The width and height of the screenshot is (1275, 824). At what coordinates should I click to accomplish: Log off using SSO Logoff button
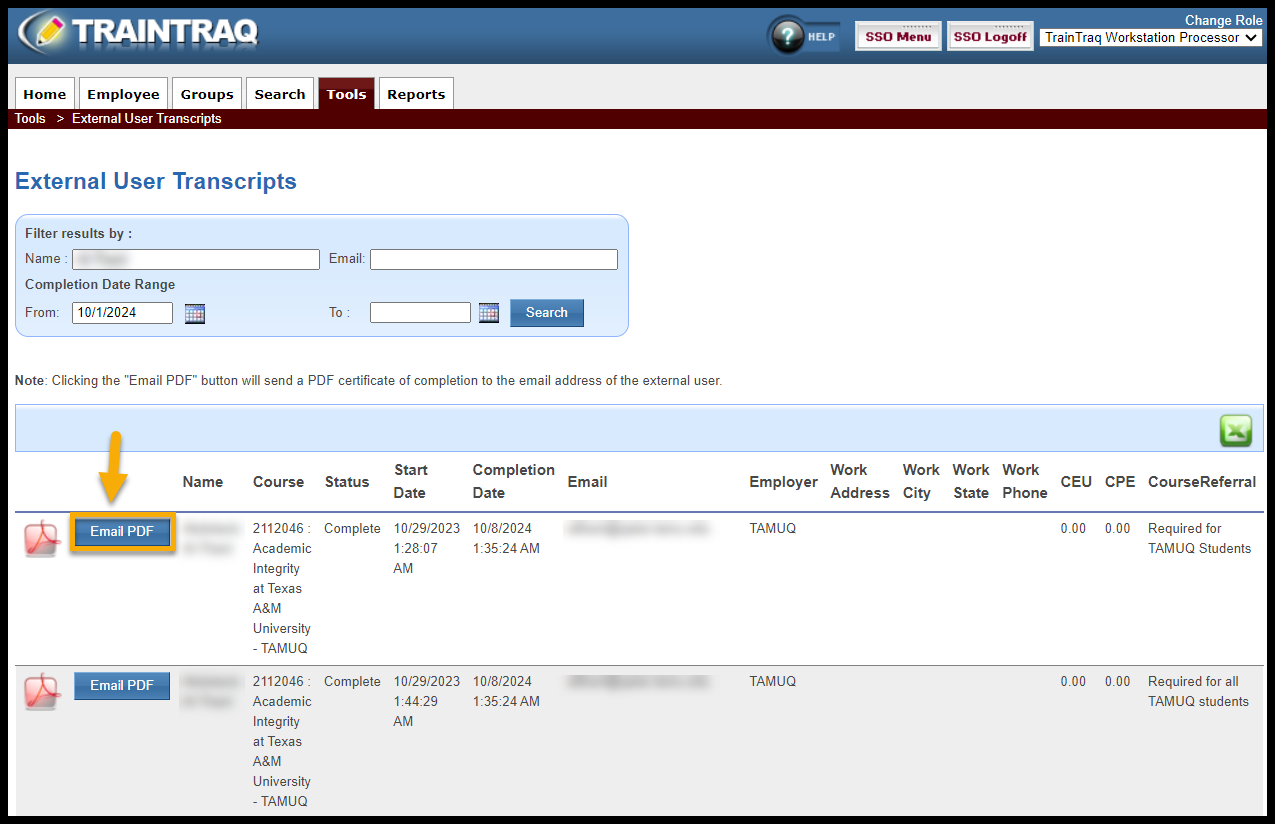click(990, 37)
